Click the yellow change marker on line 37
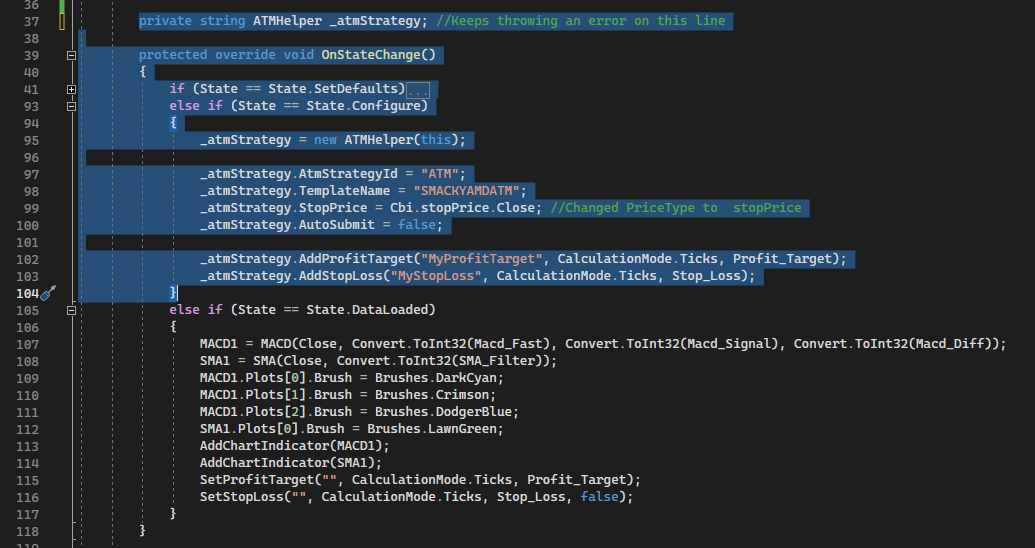Image resolution: width=1035 pixels, height=548 pixels. click(x=62, y=21)
